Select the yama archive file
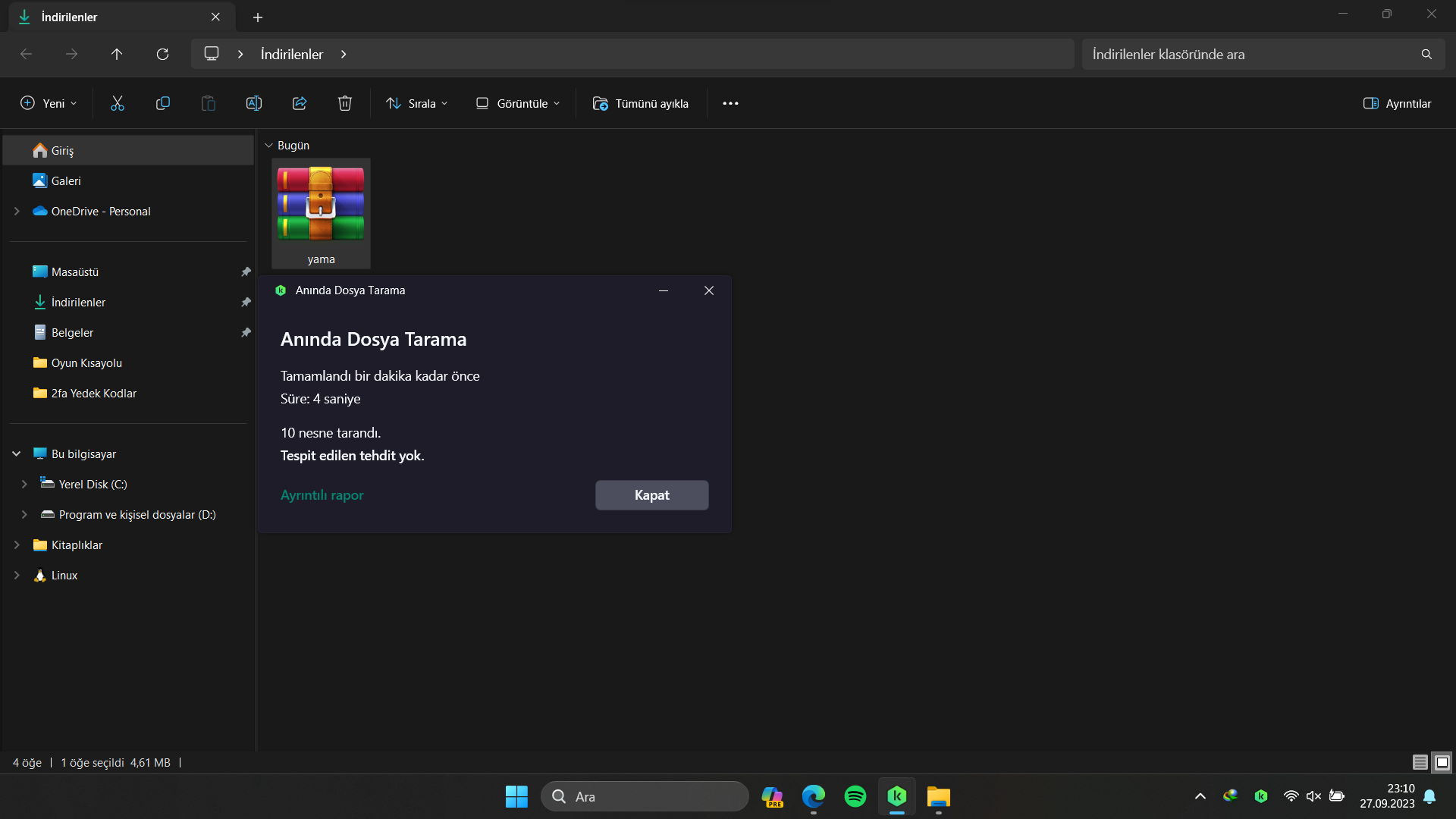The height and width of the screenshot is (819, 1456). point(321,212)
